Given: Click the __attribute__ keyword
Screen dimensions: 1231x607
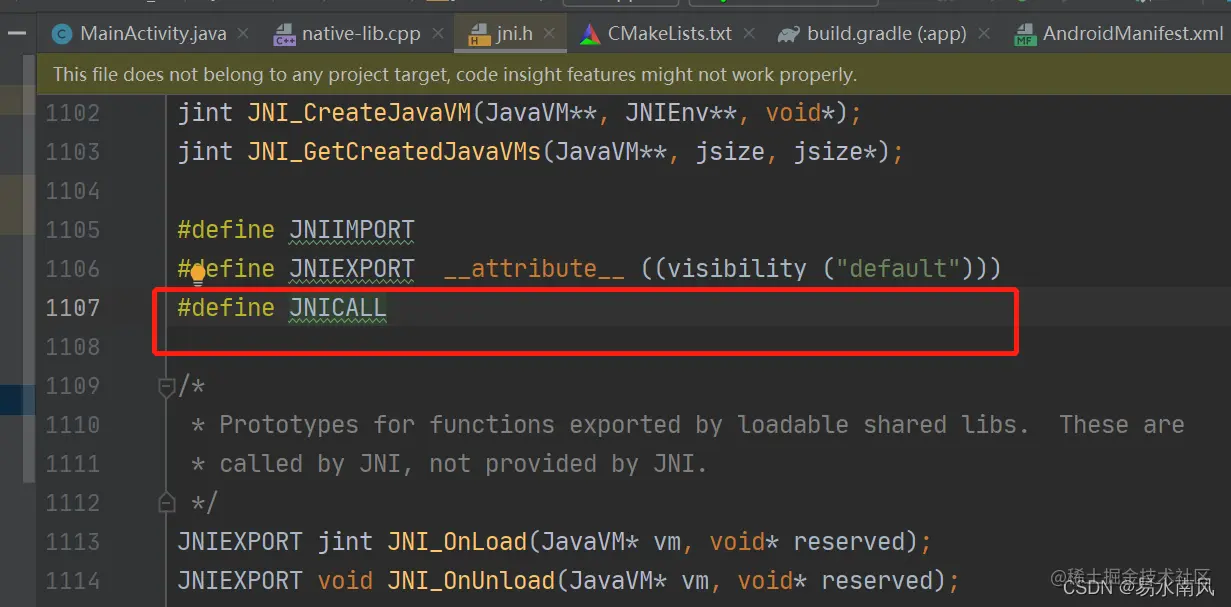Looking at the screenshot, I should coord(534,269).
